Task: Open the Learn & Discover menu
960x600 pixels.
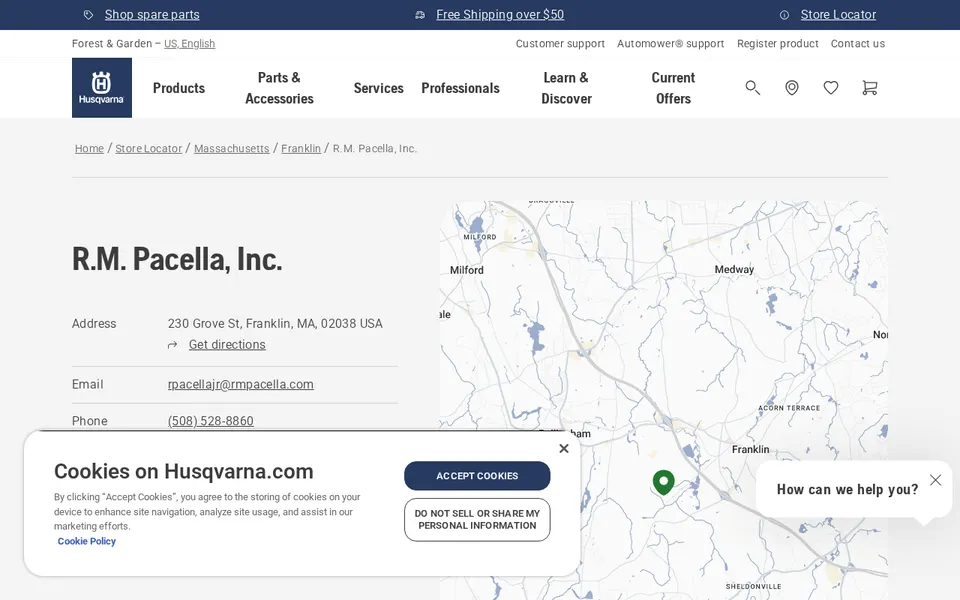Action: tap(566, 88)
